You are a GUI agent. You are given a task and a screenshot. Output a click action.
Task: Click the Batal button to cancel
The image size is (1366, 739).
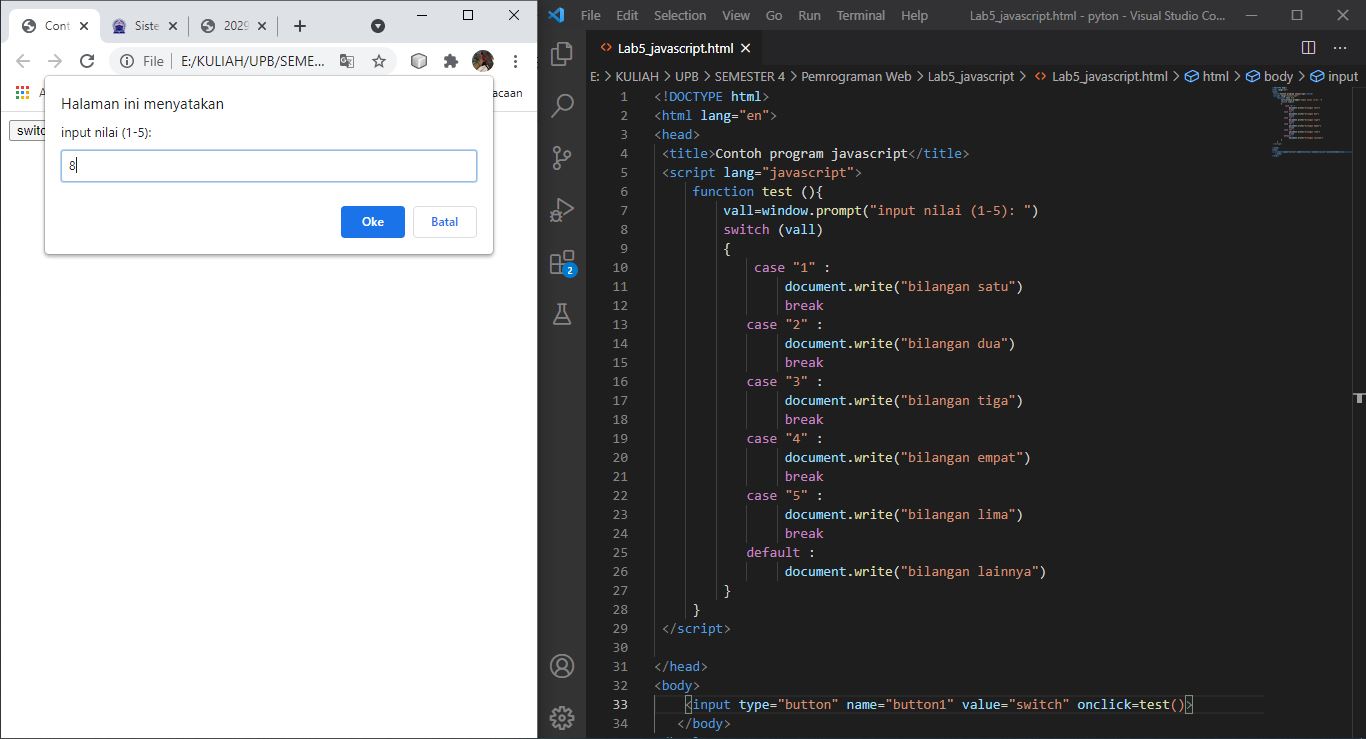[444, 222]
